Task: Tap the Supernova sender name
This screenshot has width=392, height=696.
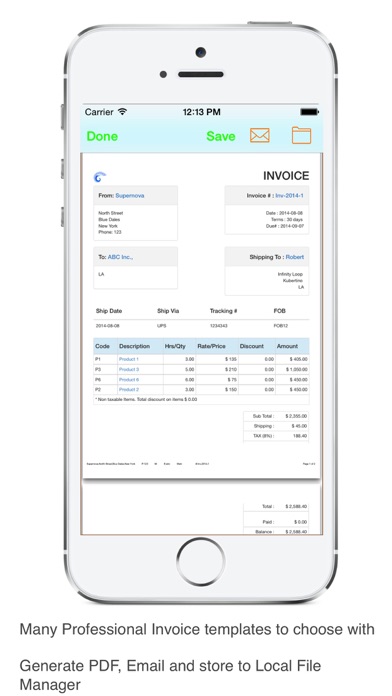Action: coord(130,195)
